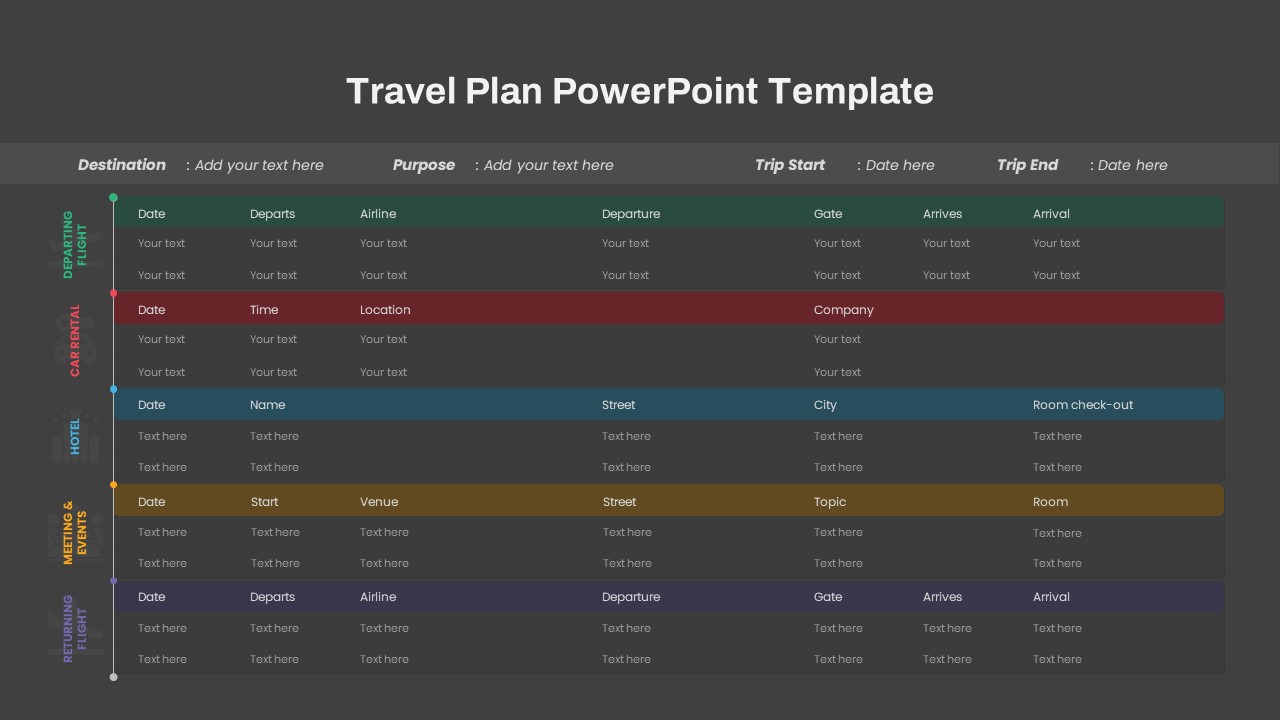Image resolution: width=1280 pixels, height=720 pixels.
Task: Click Airline header in the green Departing row
Action: (x=378, y=214)
